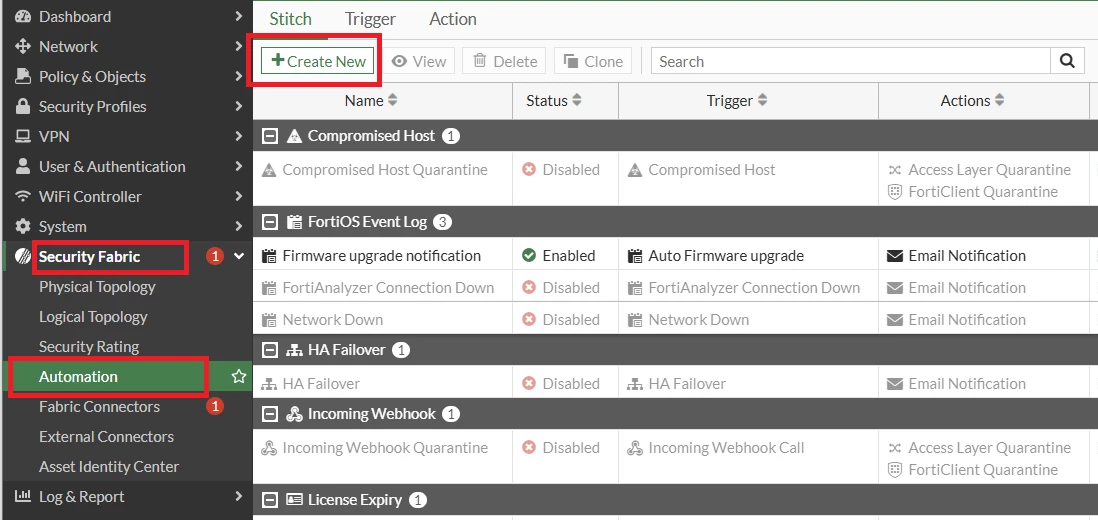
Task: Select the Automation menu item
Action: coord(126,377)
